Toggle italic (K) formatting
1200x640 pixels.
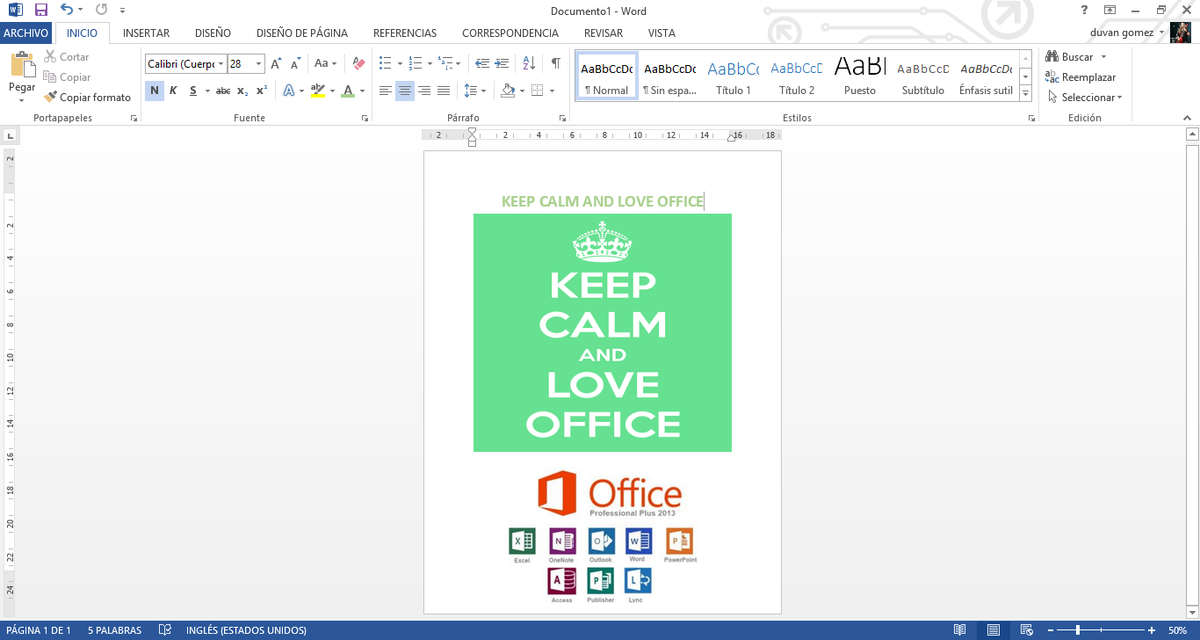[173, 90]
